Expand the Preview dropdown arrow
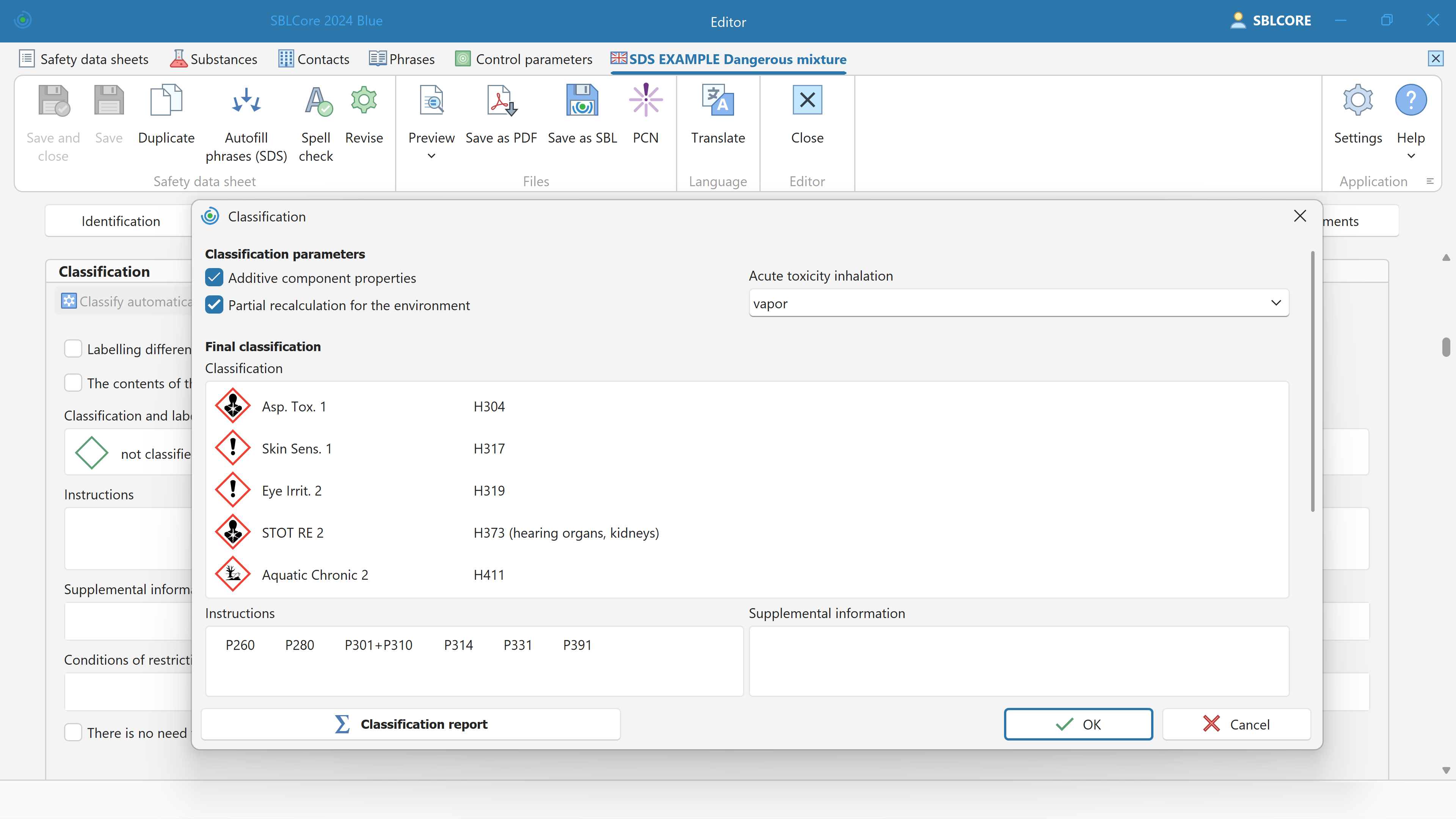The width and height of the screenshot is (1456, 819). tap(431, 156)
